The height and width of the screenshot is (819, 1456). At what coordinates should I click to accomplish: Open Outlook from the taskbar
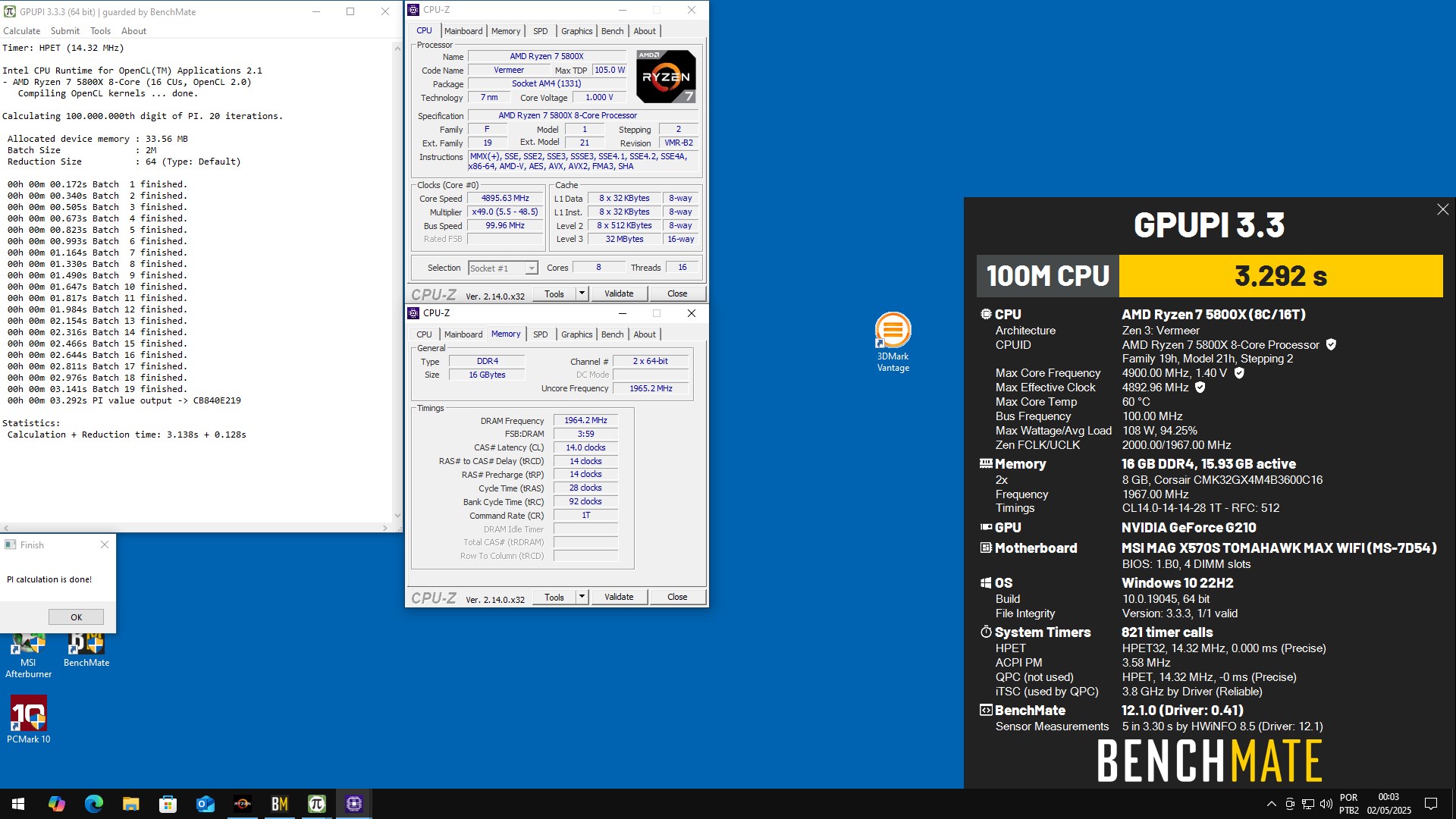coord(206,804)
